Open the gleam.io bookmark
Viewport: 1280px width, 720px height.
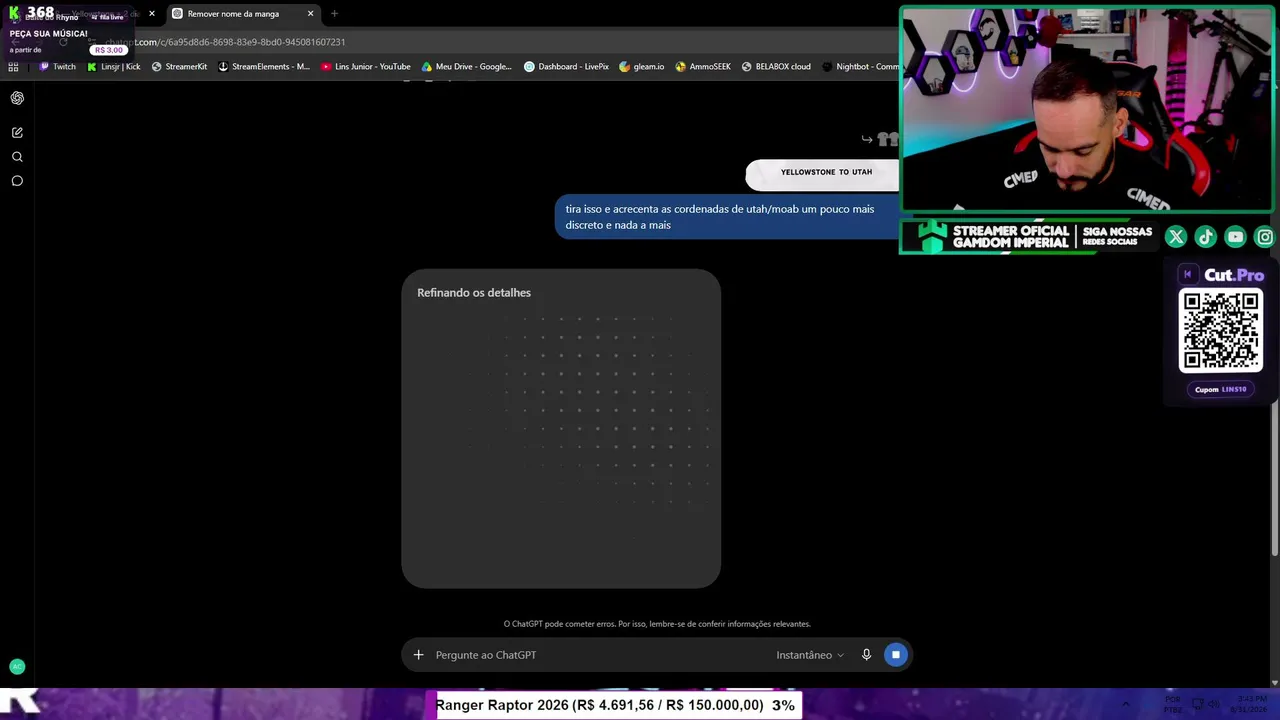point(642,67)
